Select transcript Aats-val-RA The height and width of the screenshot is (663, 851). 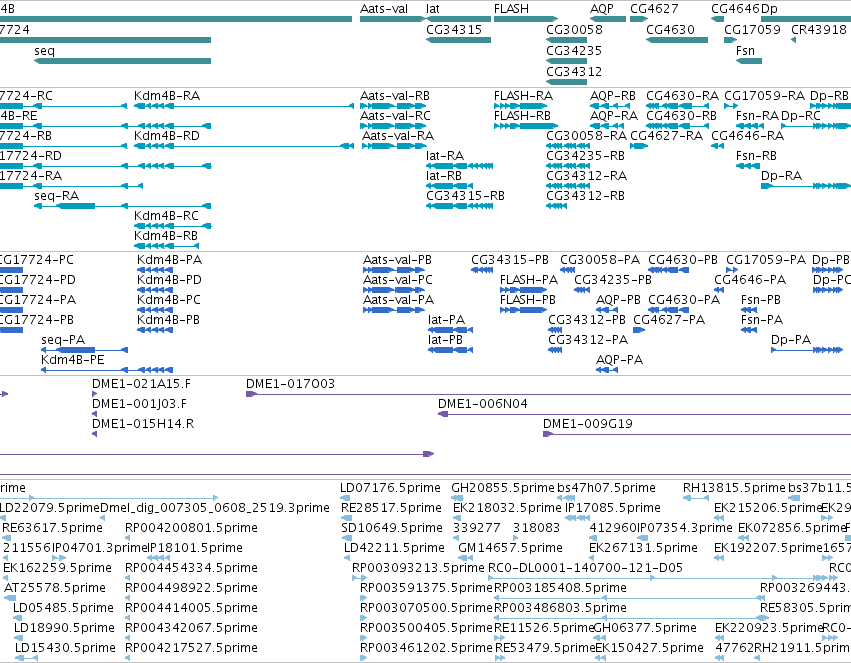(394, 146)
